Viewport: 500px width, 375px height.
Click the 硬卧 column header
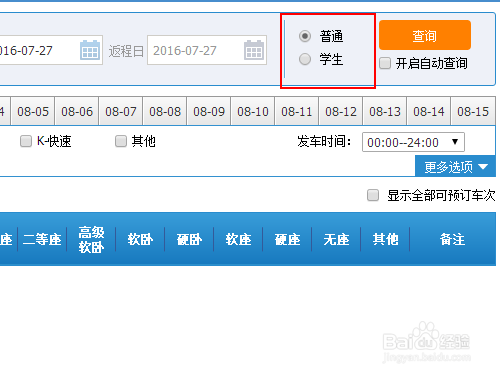pos(189,239)
